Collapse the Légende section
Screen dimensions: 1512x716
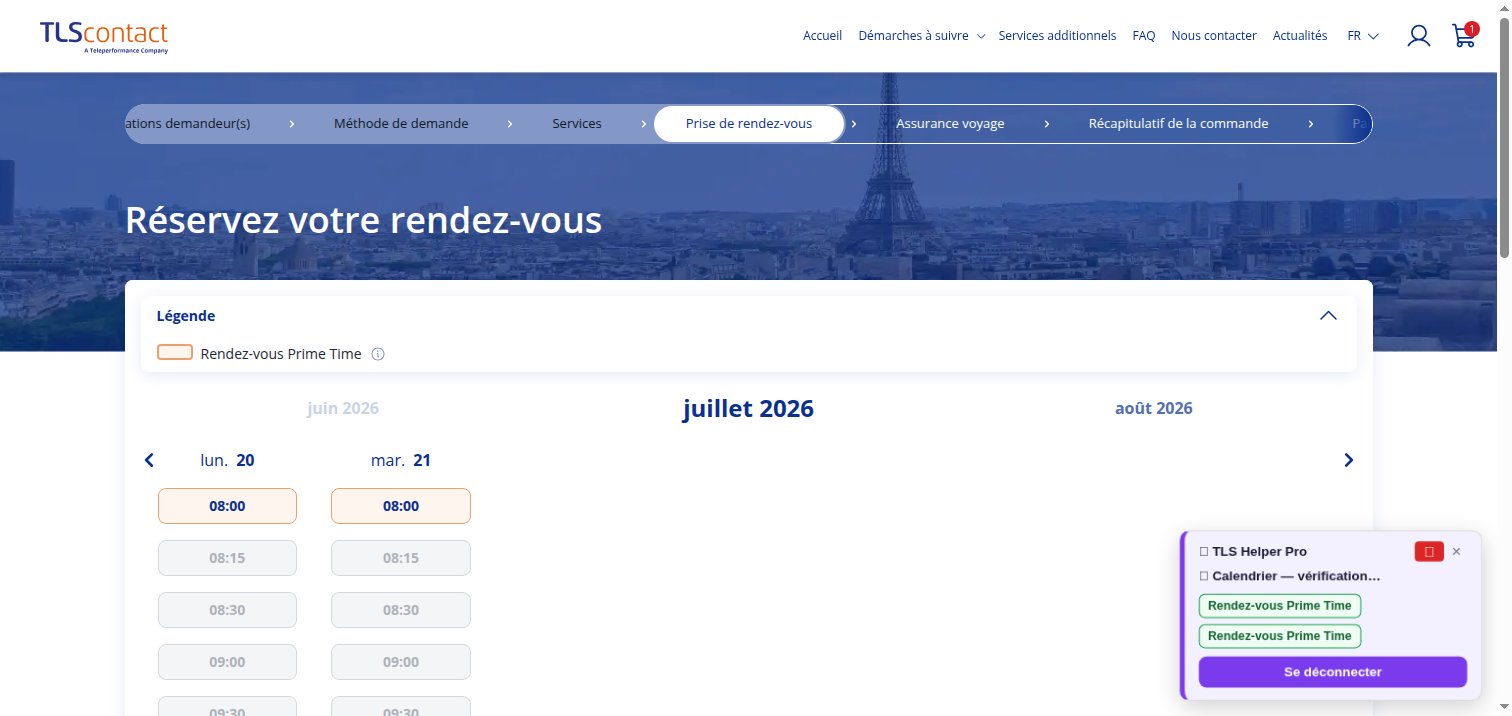pyautogui.click(x=1328, y=315)
